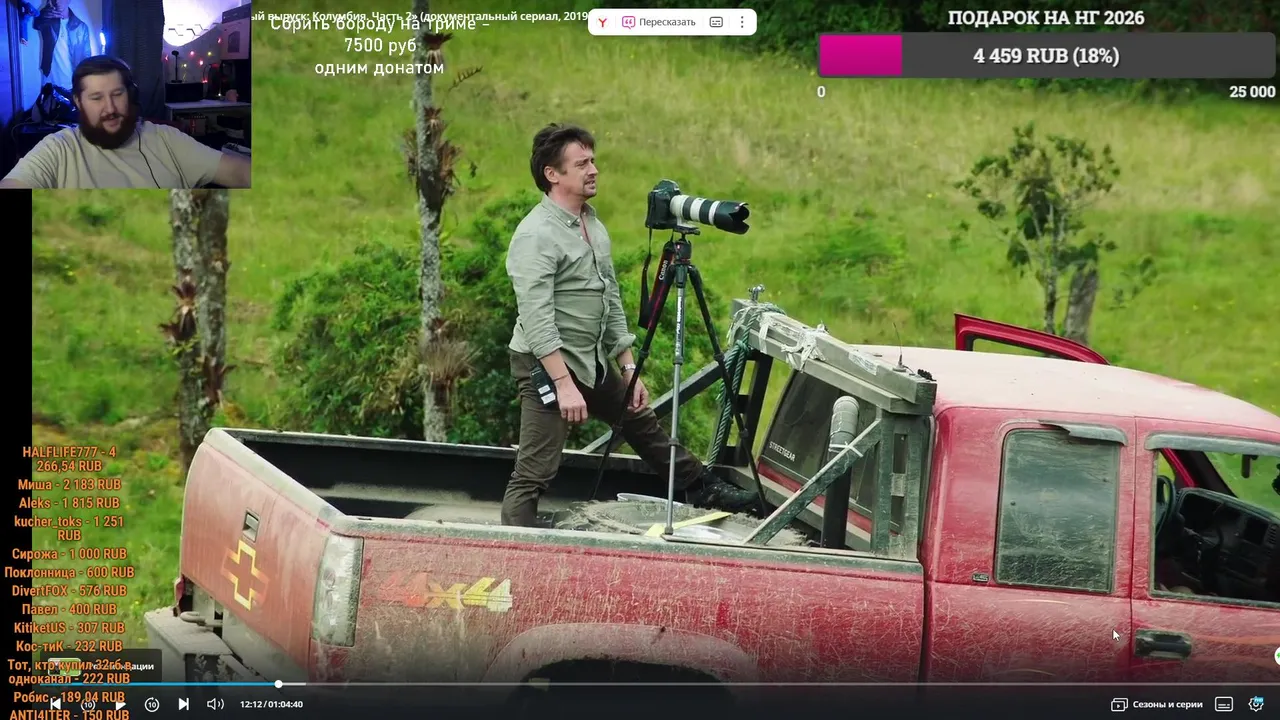Click donor entry KitiketUS - 307 RUB
Viewport: 1280px width, 720px height.
click(x=69, y=628)
